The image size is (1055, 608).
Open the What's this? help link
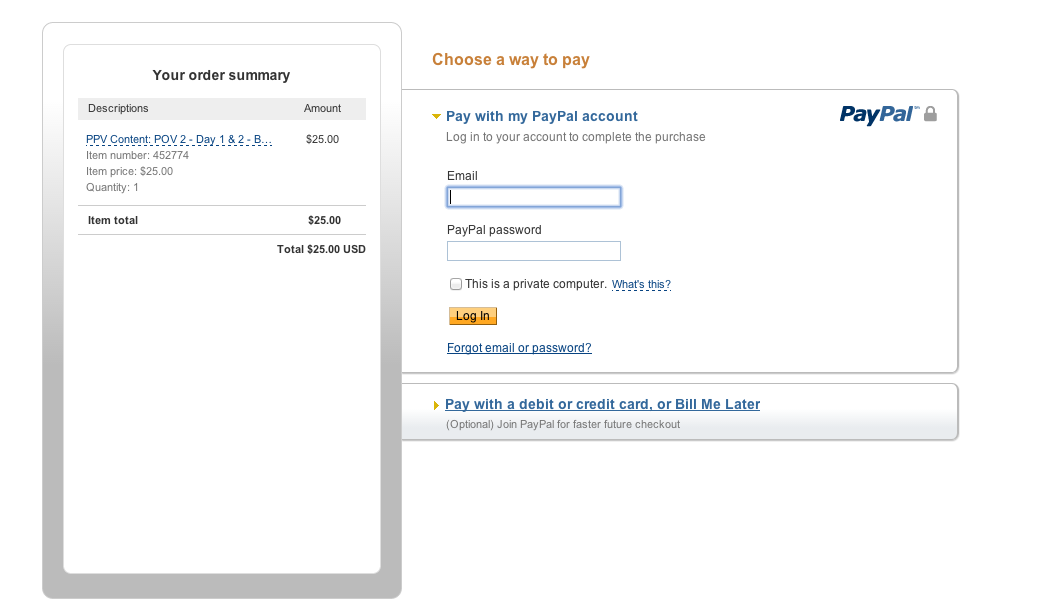641,284
